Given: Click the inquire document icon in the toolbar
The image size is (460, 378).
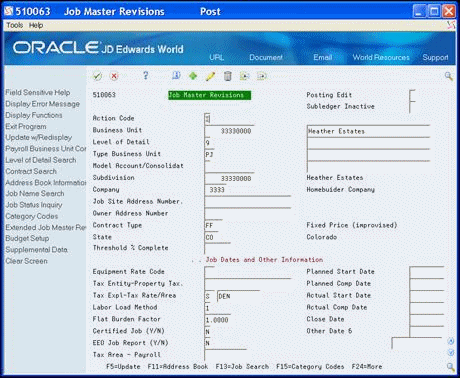Looking at the screenshot, I should tap(176, 76).
